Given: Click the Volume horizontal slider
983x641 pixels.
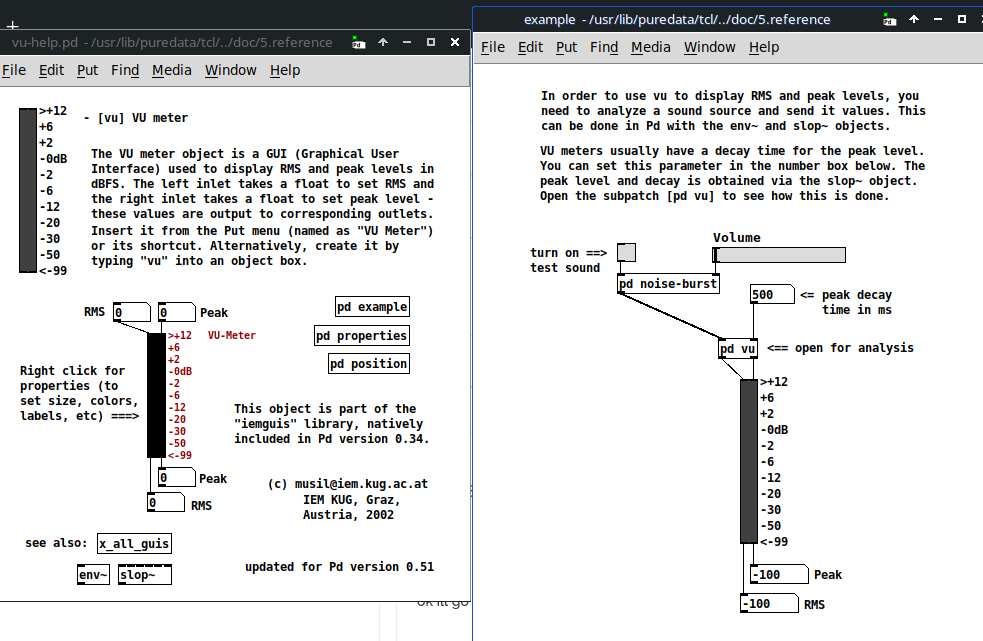Looking at the screenshot, I should [779, 255].
